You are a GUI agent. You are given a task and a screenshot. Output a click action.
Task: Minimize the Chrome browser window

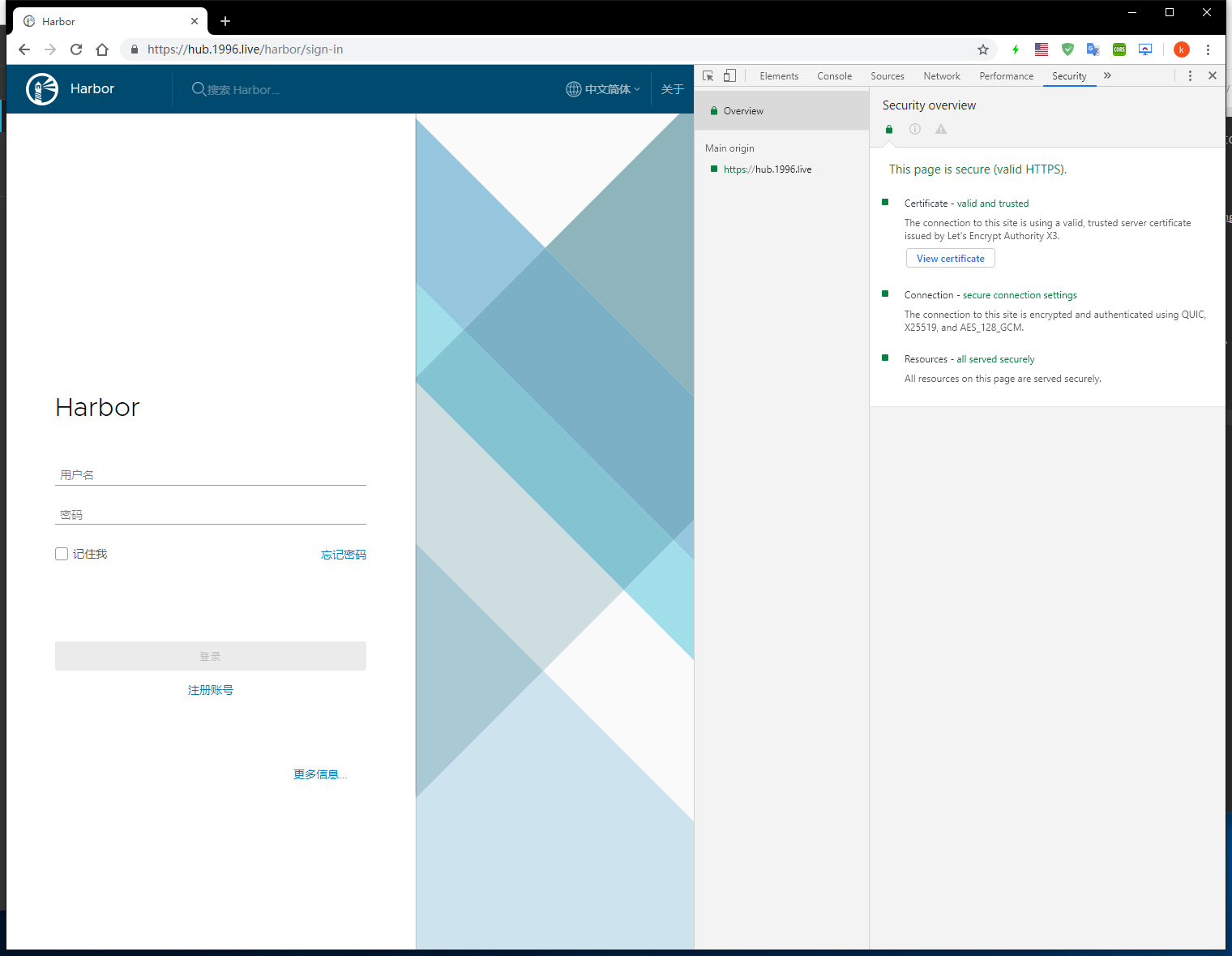1132,12
